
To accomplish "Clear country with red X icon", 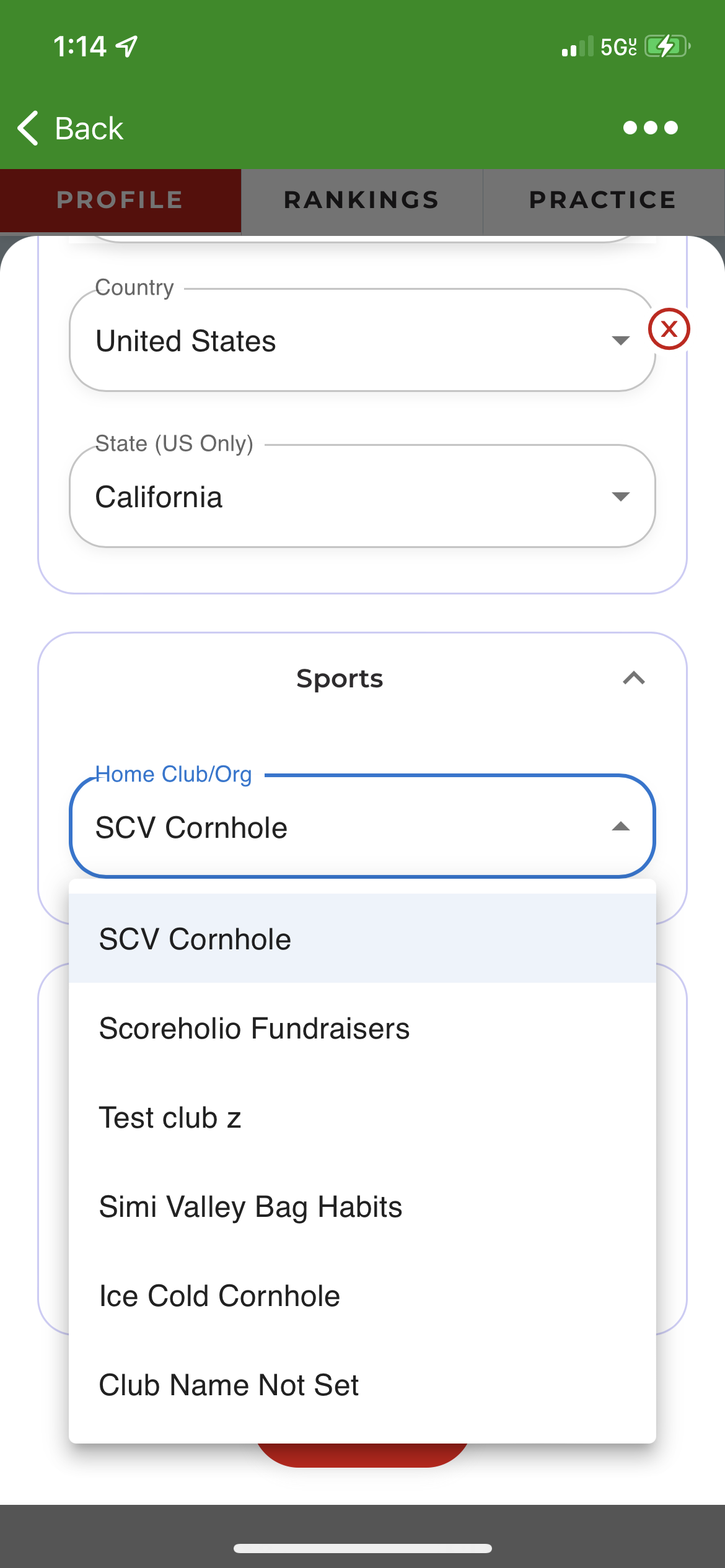I will tap(669, 329).
